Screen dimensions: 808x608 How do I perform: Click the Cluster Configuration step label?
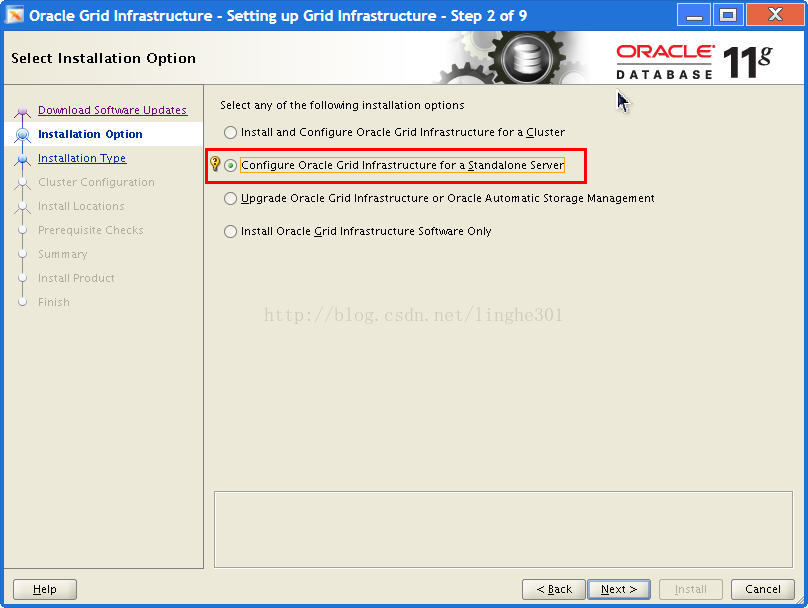pyautogui.click(x=96, y=182)
